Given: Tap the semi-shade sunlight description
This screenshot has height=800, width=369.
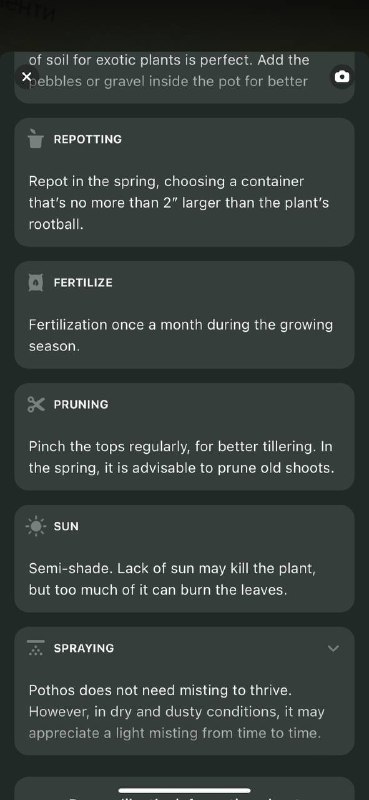Looking at the screenshot, I should coord(172,579).
